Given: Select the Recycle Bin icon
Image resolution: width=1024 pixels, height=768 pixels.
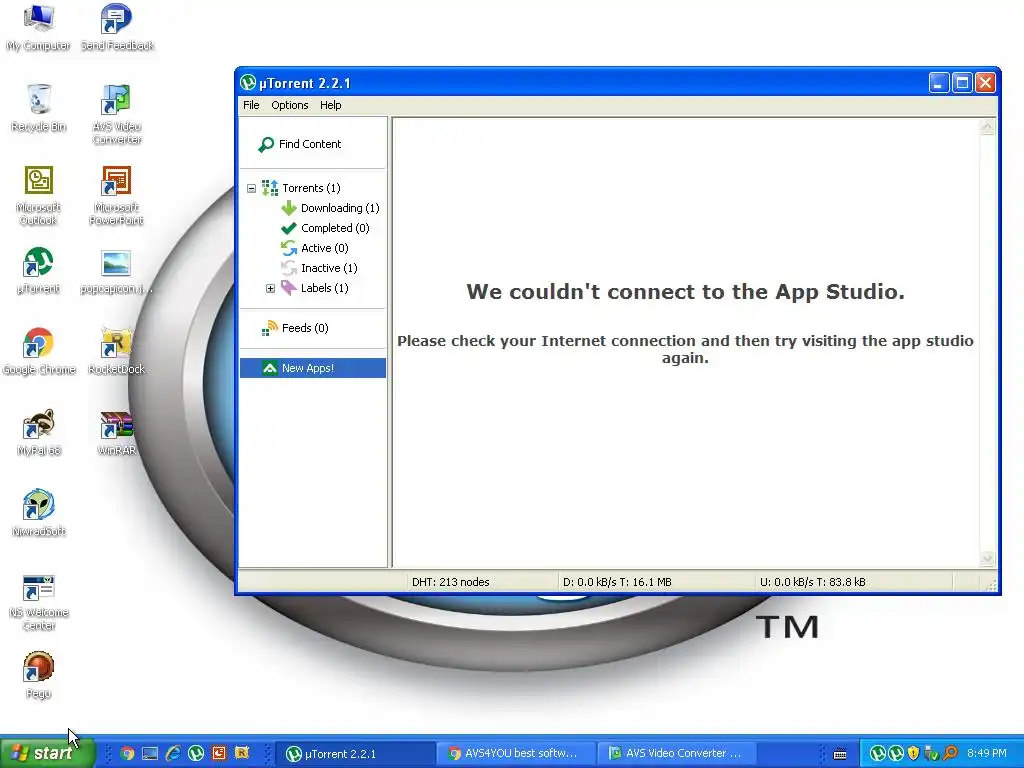Looking at the screenshot, I should (x=39, y=108).
